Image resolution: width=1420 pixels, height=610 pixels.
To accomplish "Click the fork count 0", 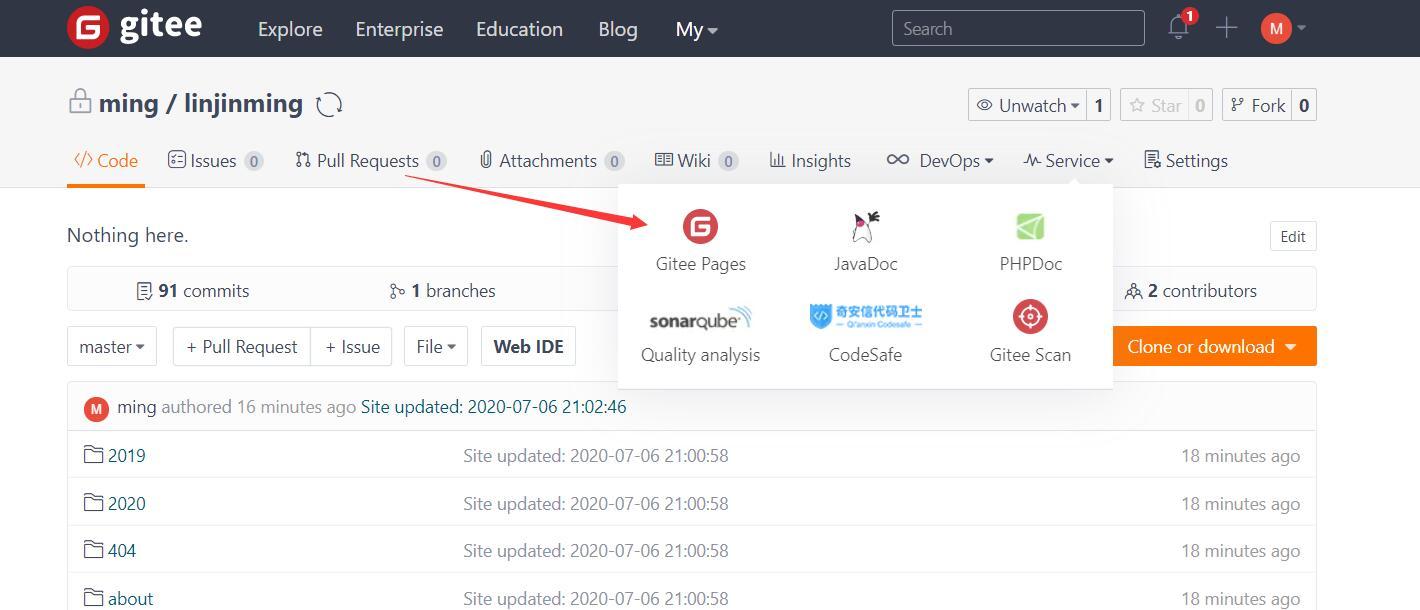I will [1304, 105].
